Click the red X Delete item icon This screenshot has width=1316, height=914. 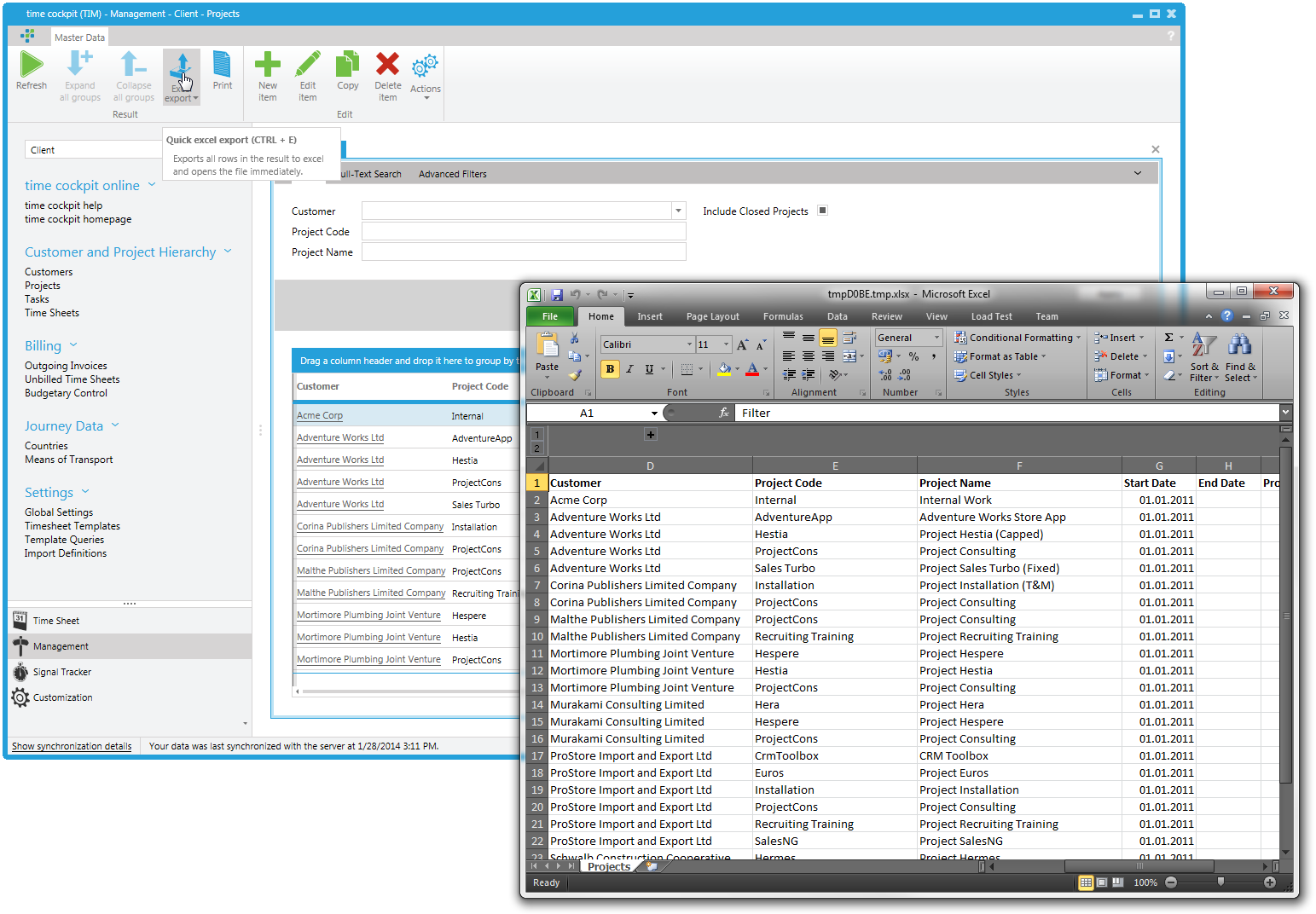pyautogui.click(x=388, y=65)
